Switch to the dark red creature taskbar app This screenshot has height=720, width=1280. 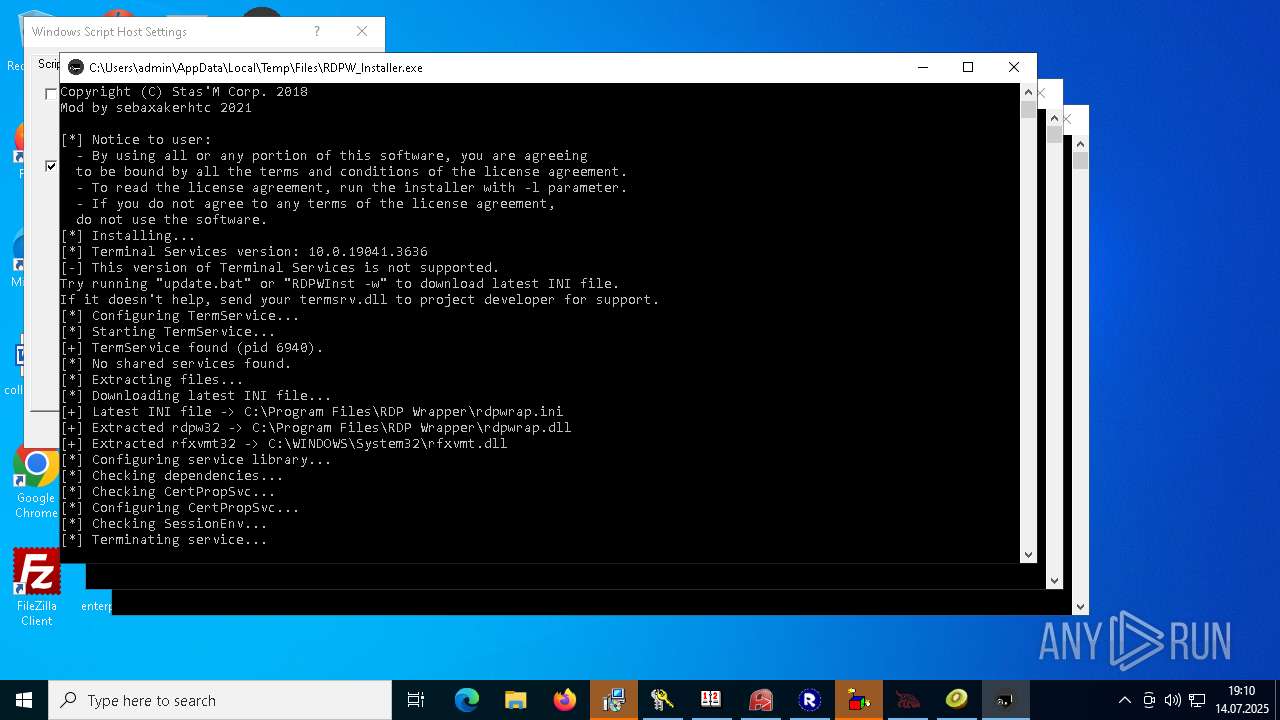[907, 700]
